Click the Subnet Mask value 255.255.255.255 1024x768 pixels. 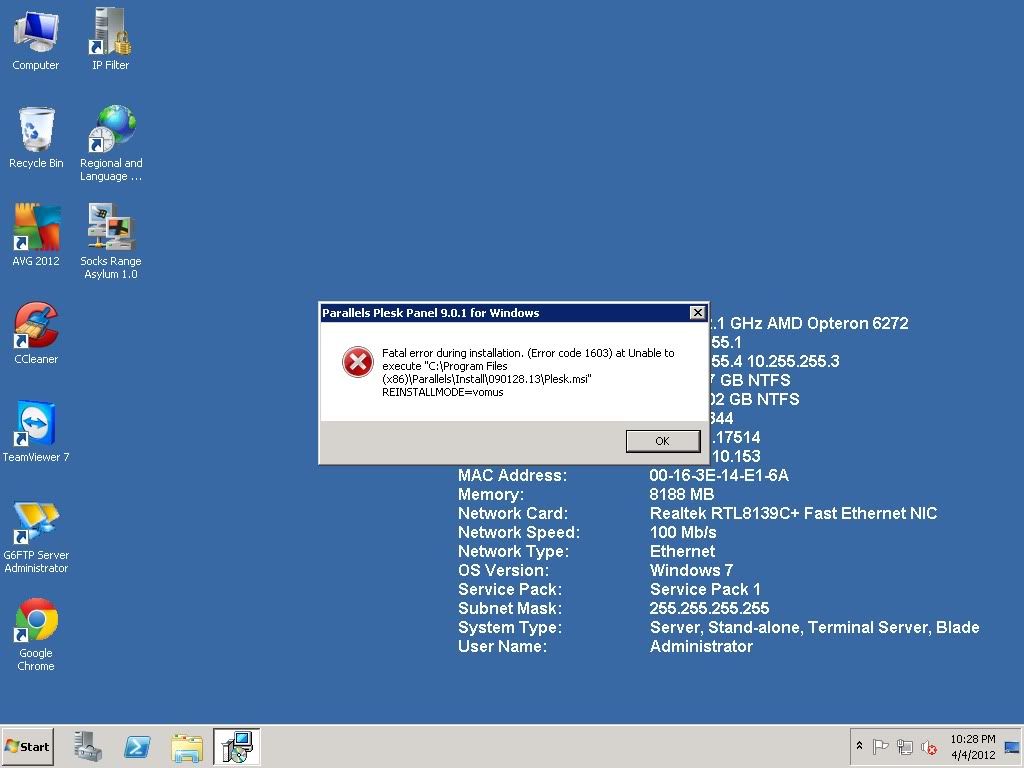click(709, 608)
